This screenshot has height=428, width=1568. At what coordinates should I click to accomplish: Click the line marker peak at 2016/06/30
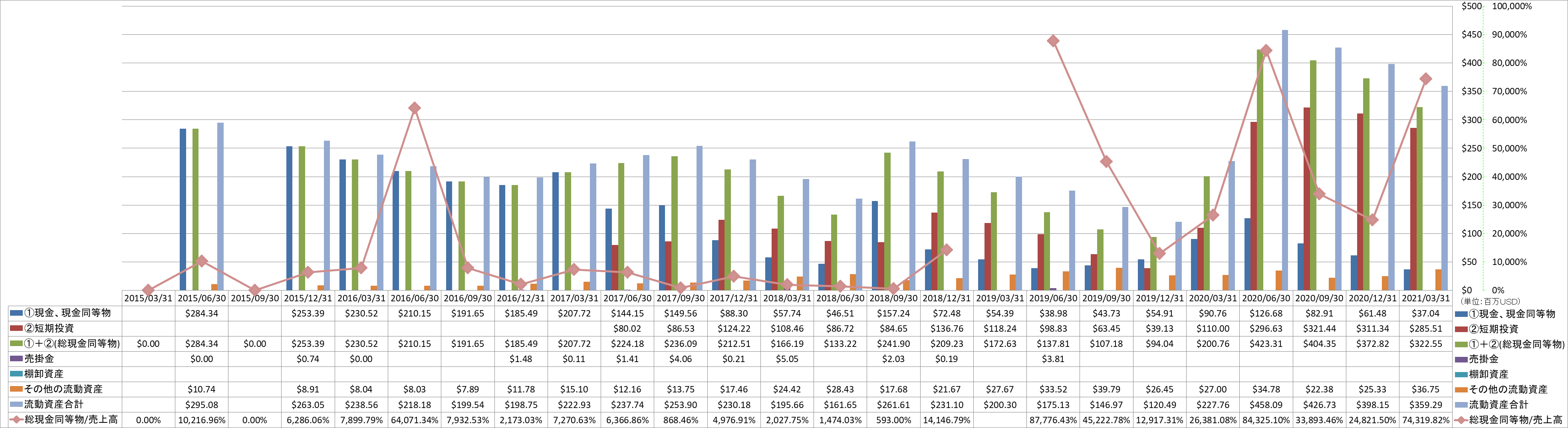415,108
